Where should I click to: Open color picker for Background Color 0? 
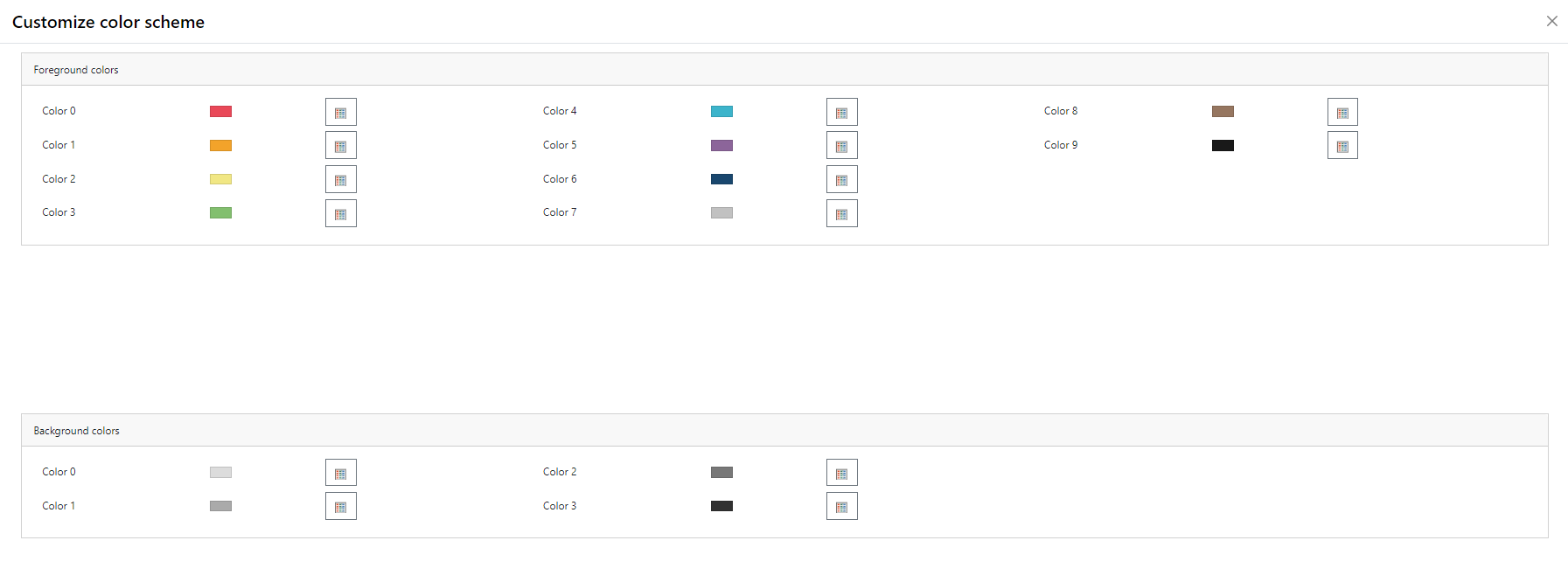(340, 473)
